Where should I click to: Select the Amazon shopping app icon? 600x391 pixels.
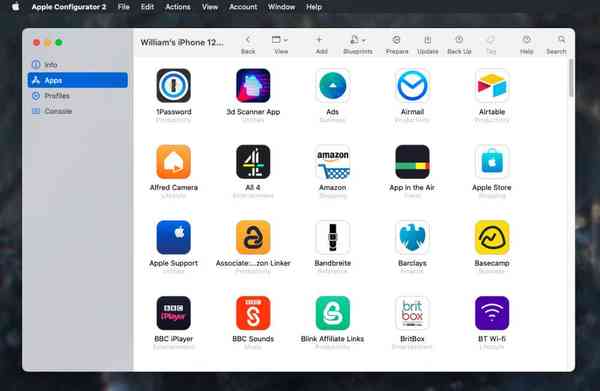pos(333,161)
